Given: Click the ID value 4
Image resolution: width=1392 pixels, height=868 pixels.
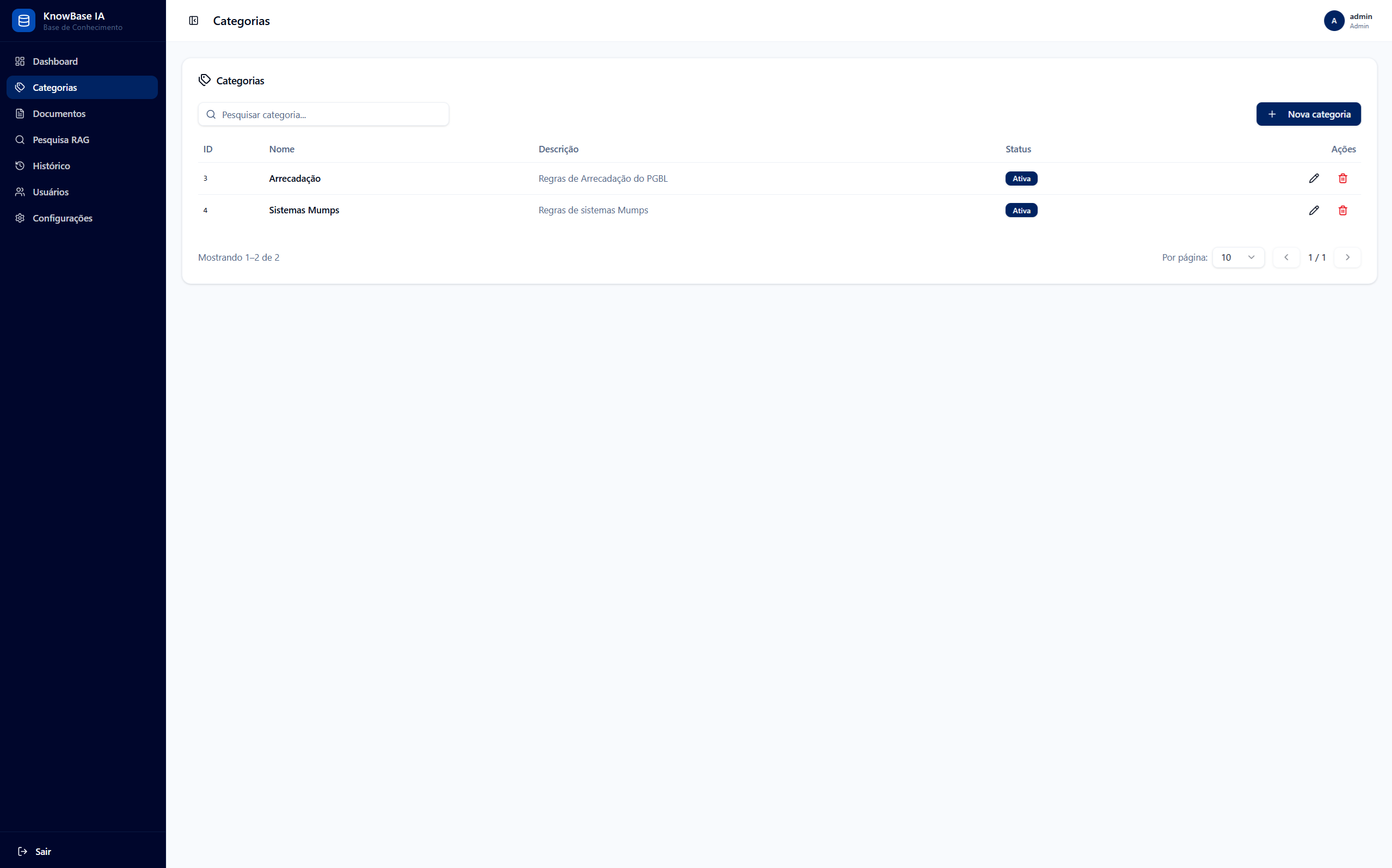Looking at the screenshot, I should [205, 210].
